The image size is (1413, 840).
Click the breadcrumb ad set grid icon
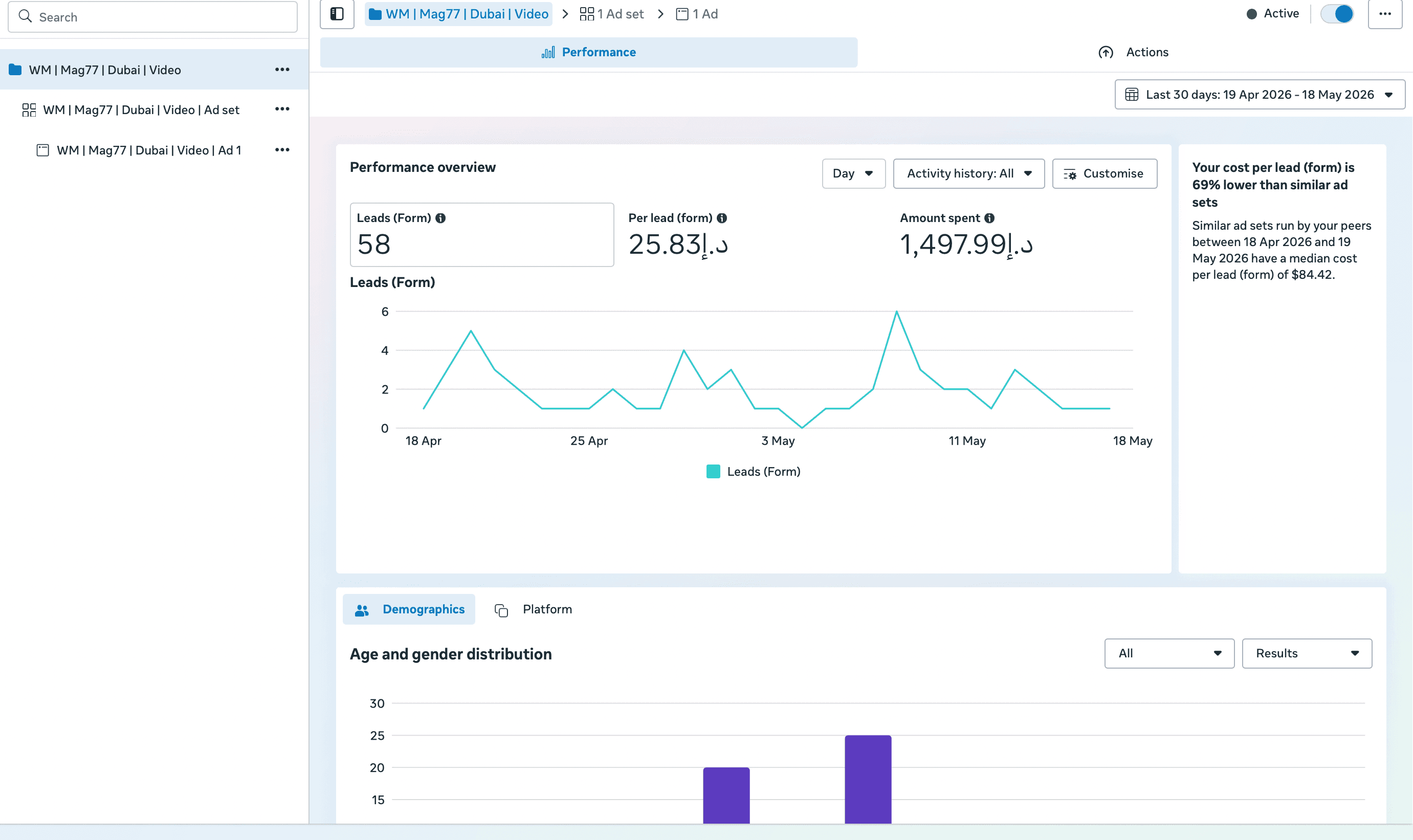[x=587, y=14]
